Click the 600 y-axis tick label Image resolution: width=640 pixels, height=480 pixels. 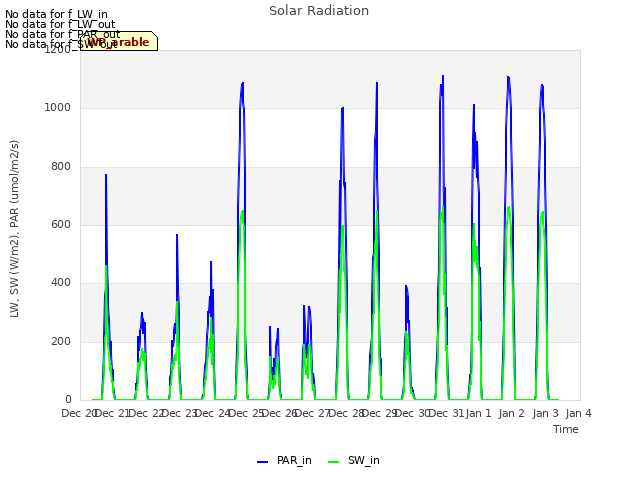pos(61,224)
